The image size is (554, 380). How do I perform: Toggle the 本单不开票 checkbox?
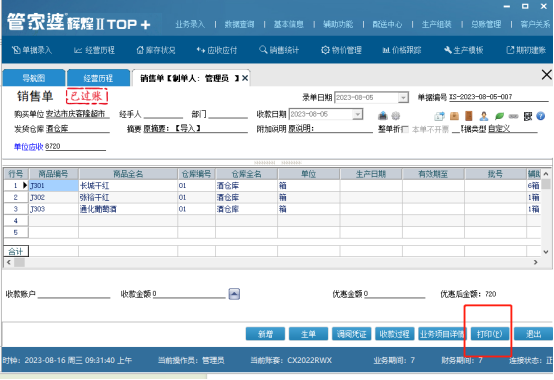pos(406,129)
